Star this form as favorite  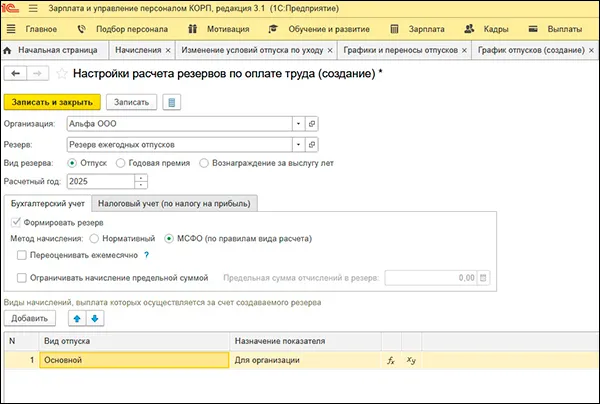coord(63,73)
